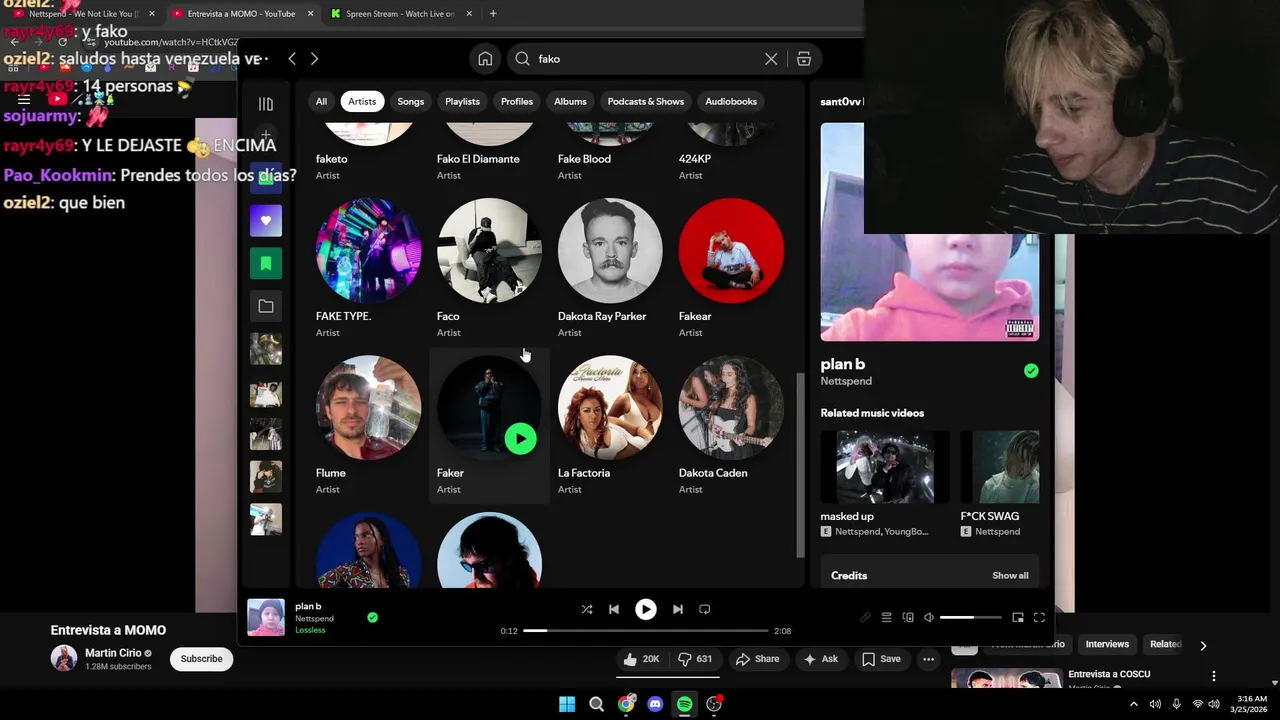1280x720 pixels.
Task: Toggle repeat in the player bar
Action: pyautogui.click(x=705, y=609)
